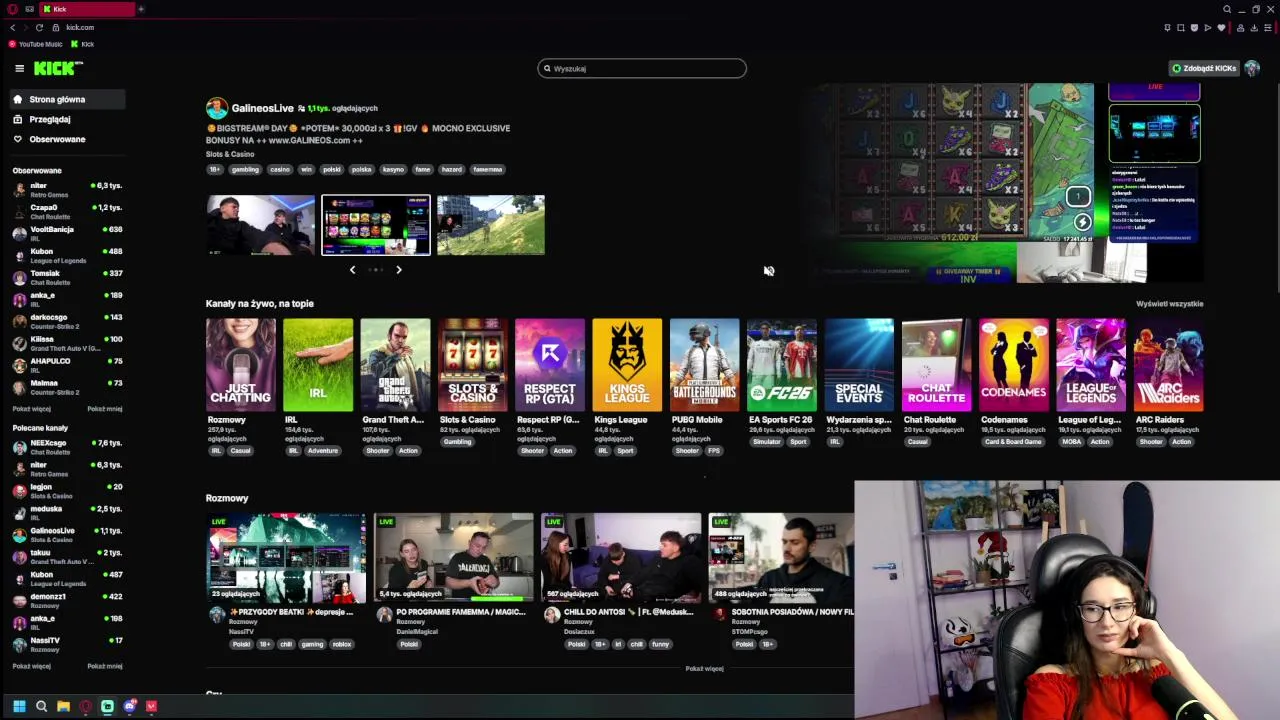Collapse Obserwowane list with Pokaż mniej
The height and width of the screenshot is (720, 1280).
[105, 409]
